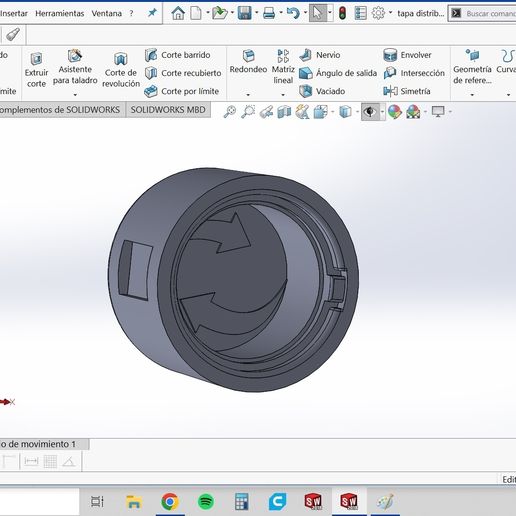Open the Insertar menu
Screen dimensions: 516x516
[x=14, y=13]
